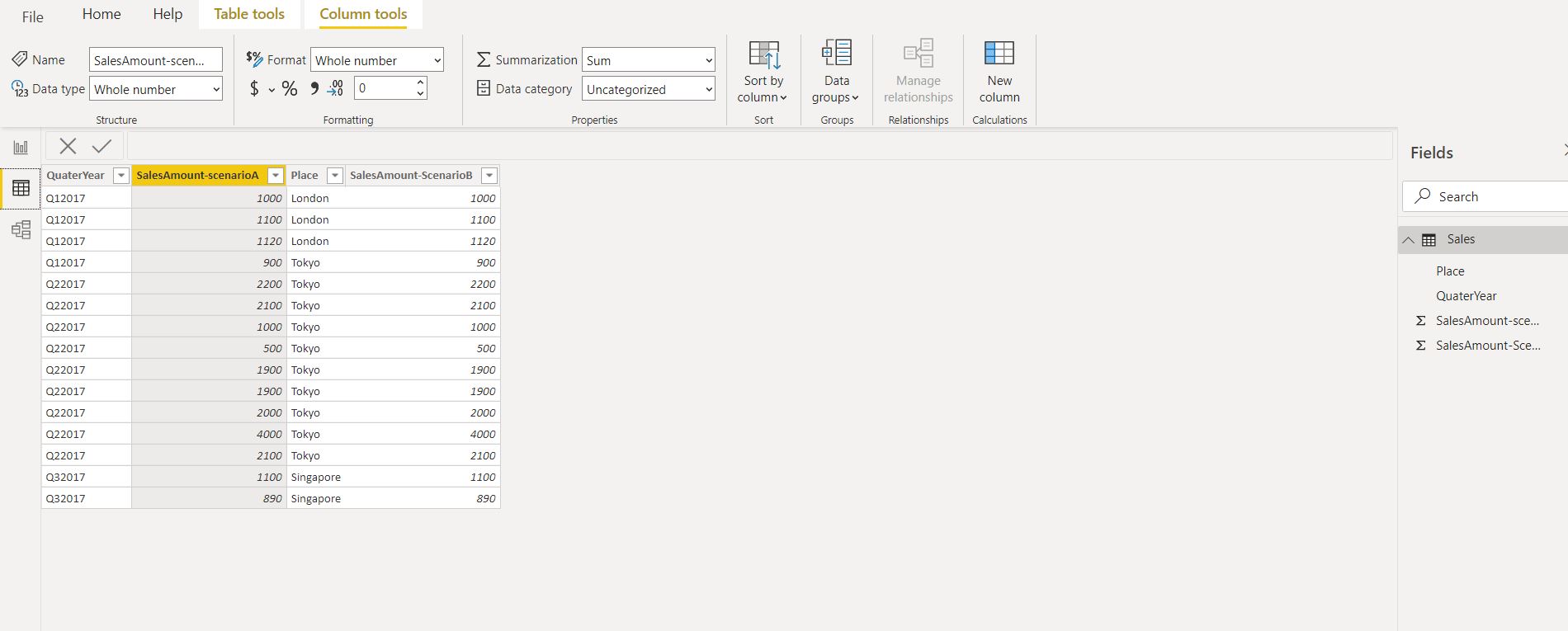Screen dimensions: 1568x631
Task: Increase decimal places with the up arrow
Action: point(420,82)
